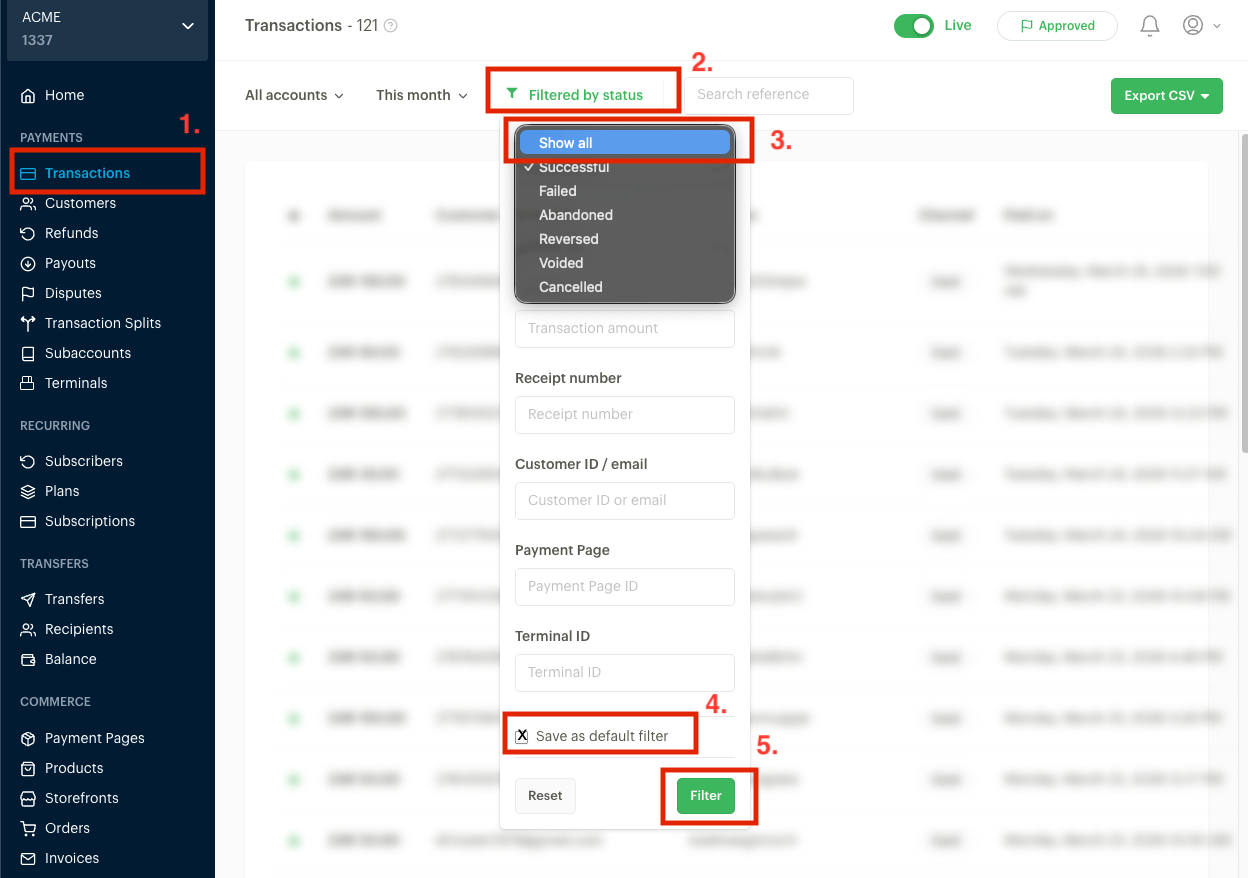Viewport: 1248px width, 878px height.
Task: Navigate to the Invoices section
Action: (x=69, y=858)
